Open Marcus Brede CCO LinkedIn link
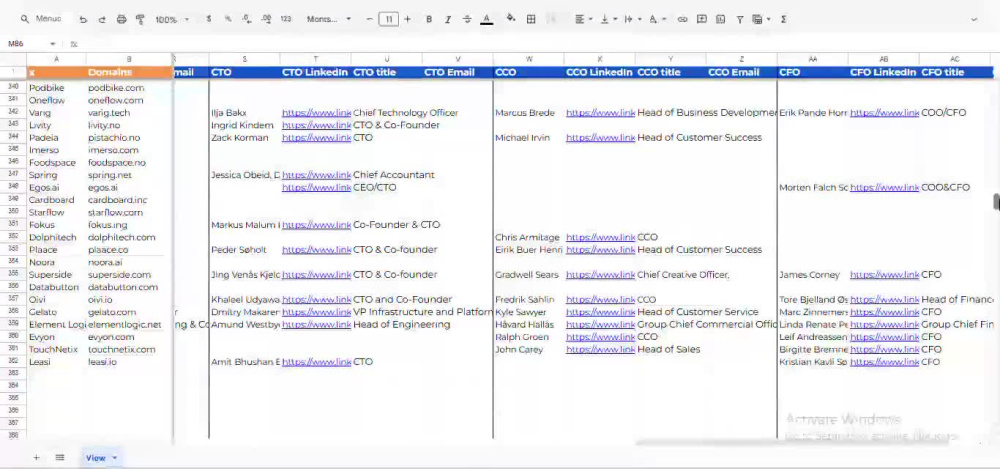Screen dimensions: 1000x469 (601, 113)
